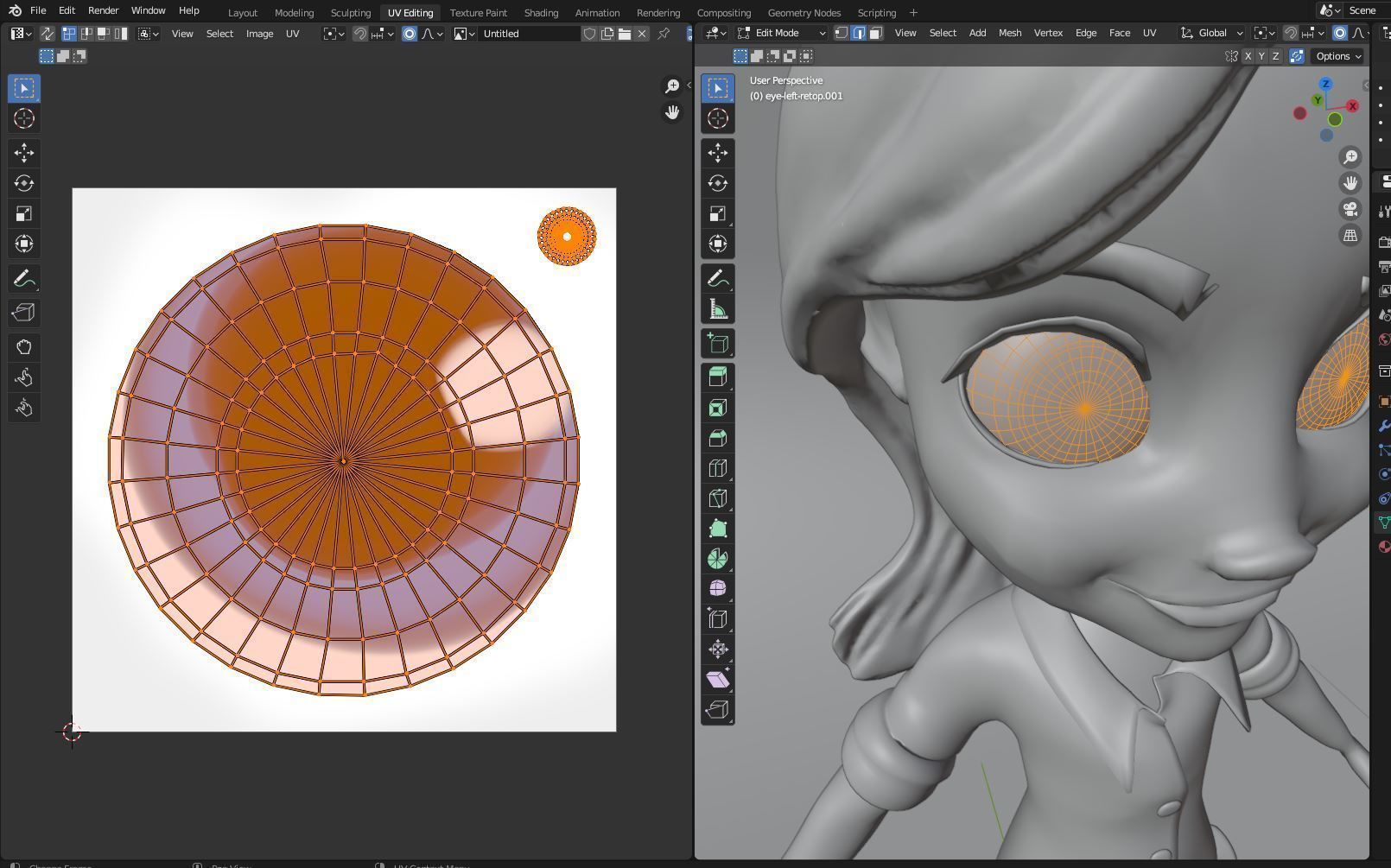This screenshot has width=1391, height=868.
Task: Open UV editor pivot point dropdown
Action: pos(333,34)
